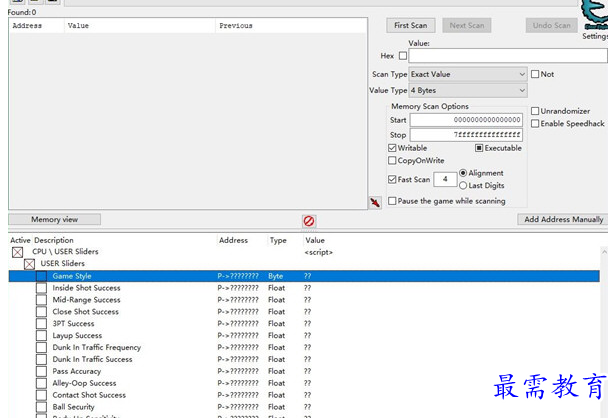Activate the 3PT Success checkbox

41,323
